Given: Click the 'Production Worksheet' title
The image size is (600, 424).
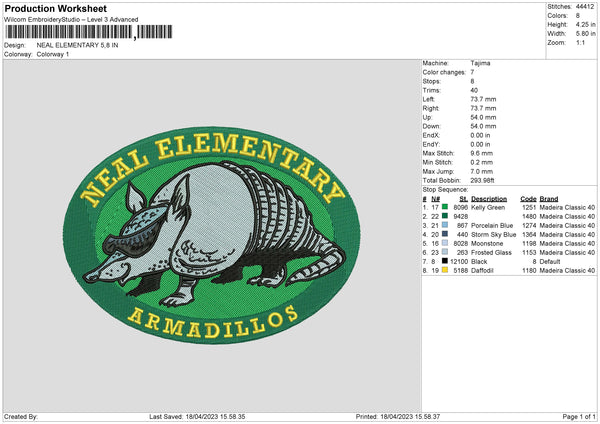Looking at the screenshot, I should [x=55, y=8].
